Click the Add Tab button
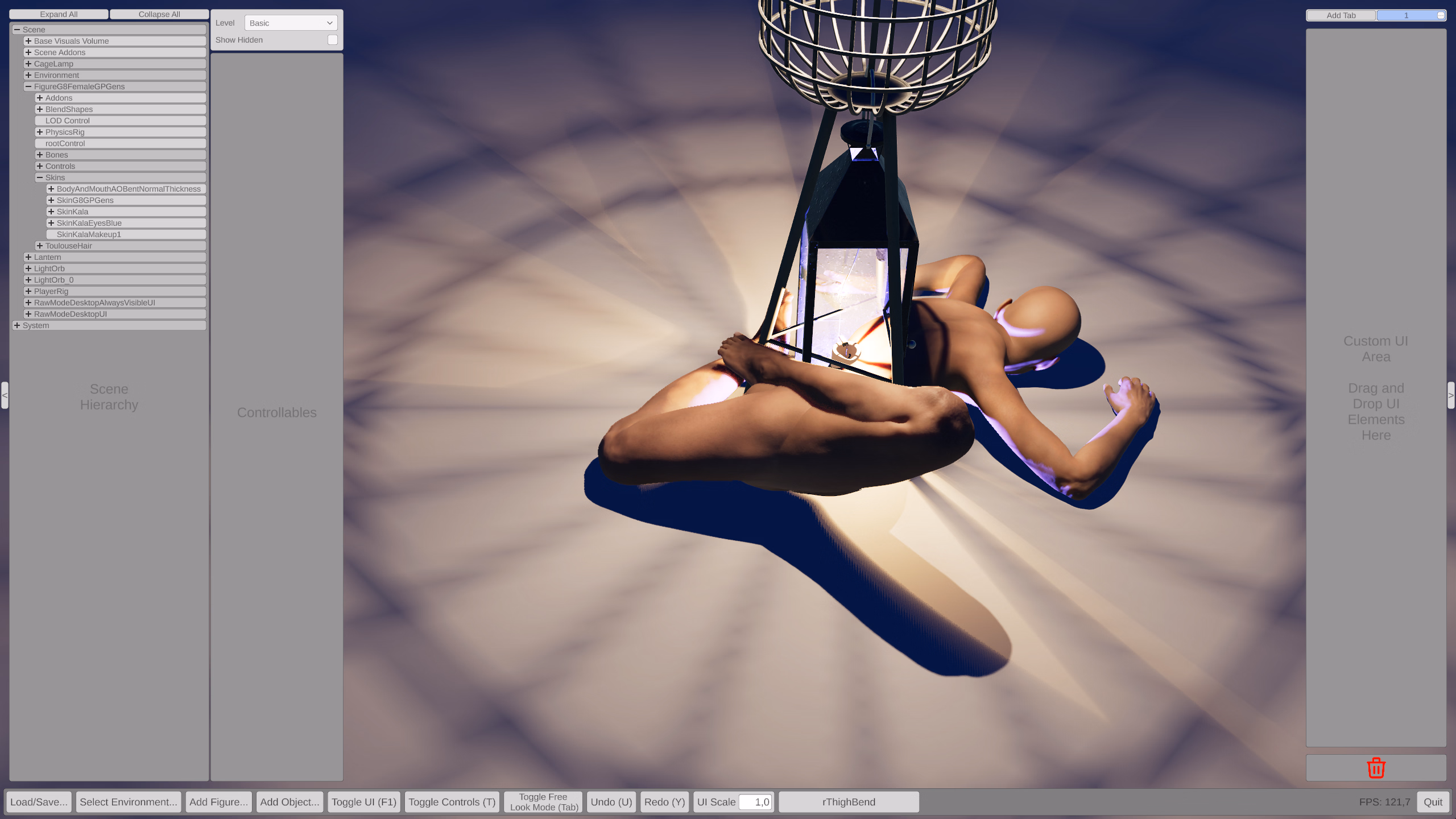This screenshot has height=819, width=1456. tap(1341, 15)
